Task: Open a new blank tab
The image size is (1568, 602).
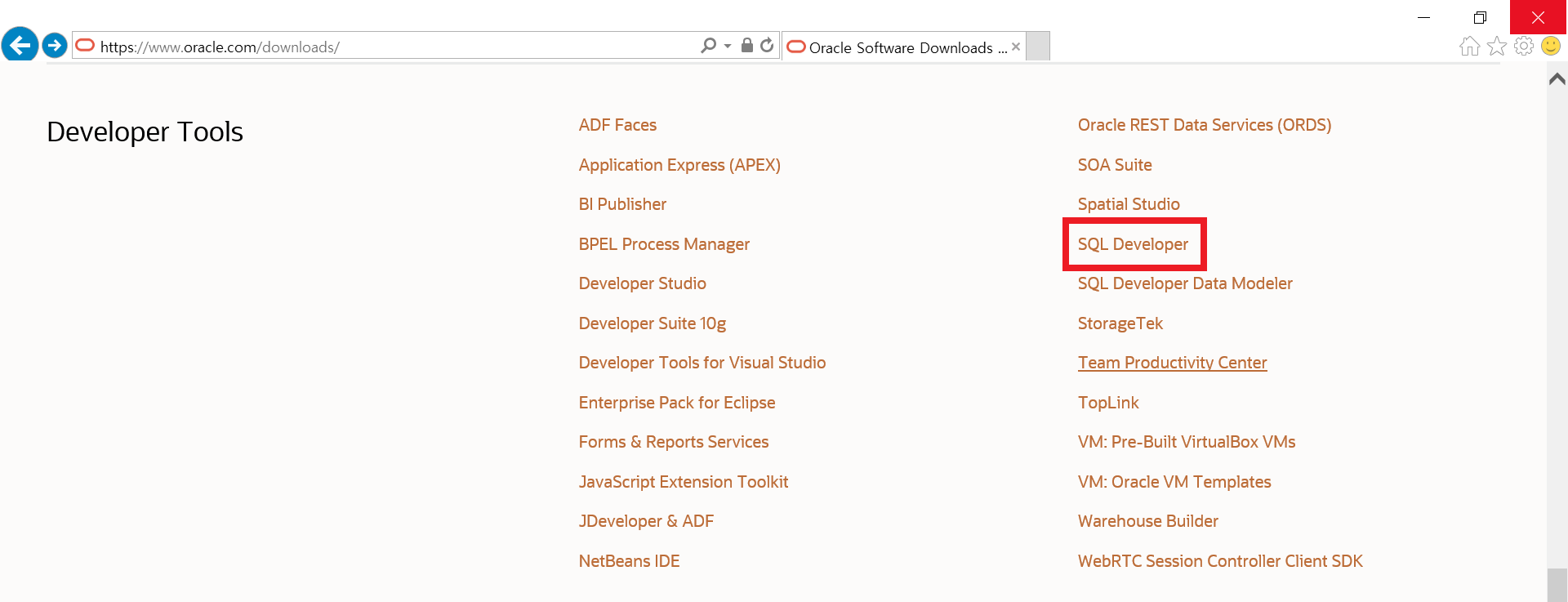Action: click(1038, 46)
